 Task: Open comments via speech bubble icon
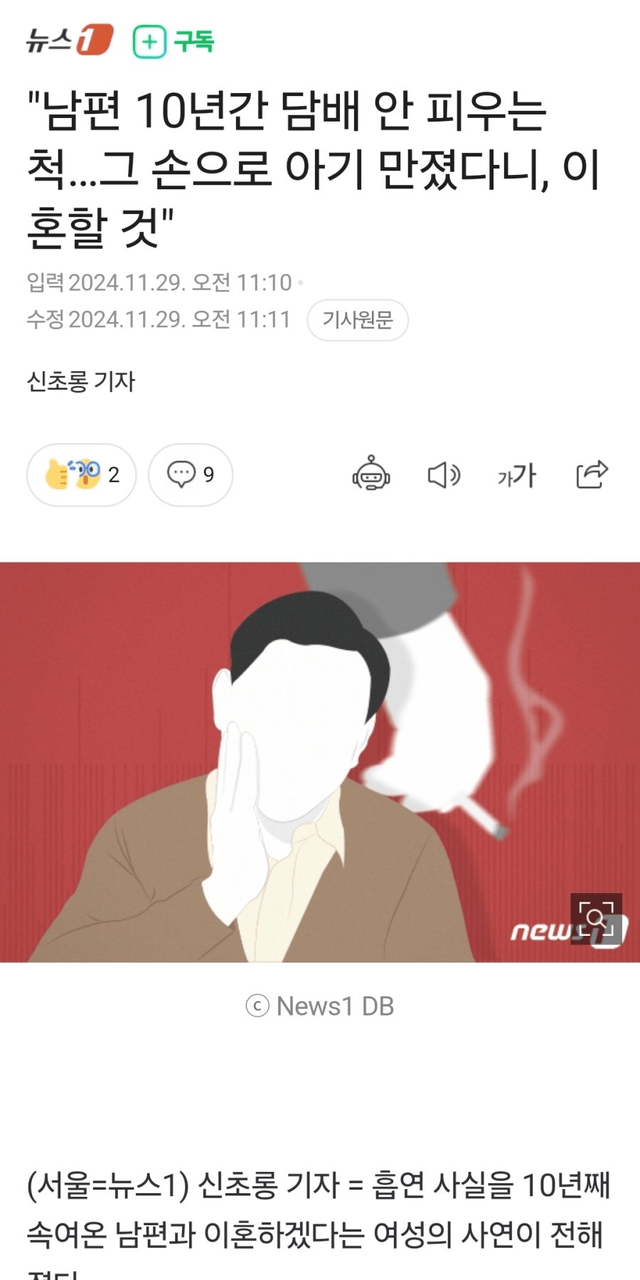pos(181,475)
